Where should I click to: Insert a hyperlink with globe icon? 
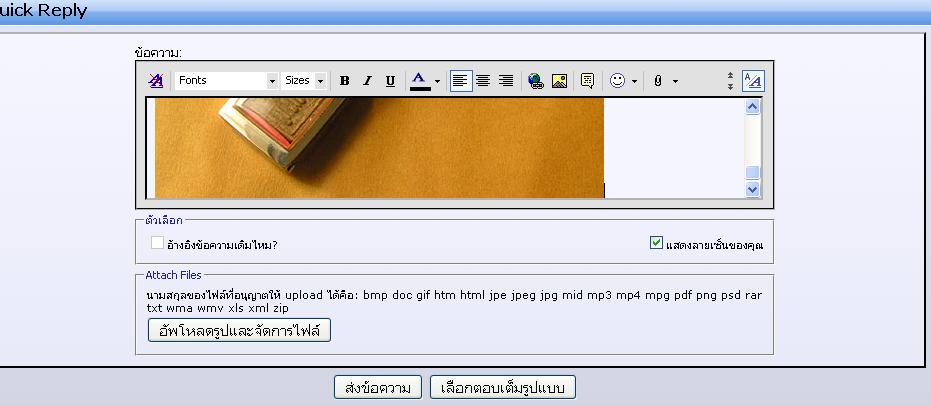(x=536, y=81)
